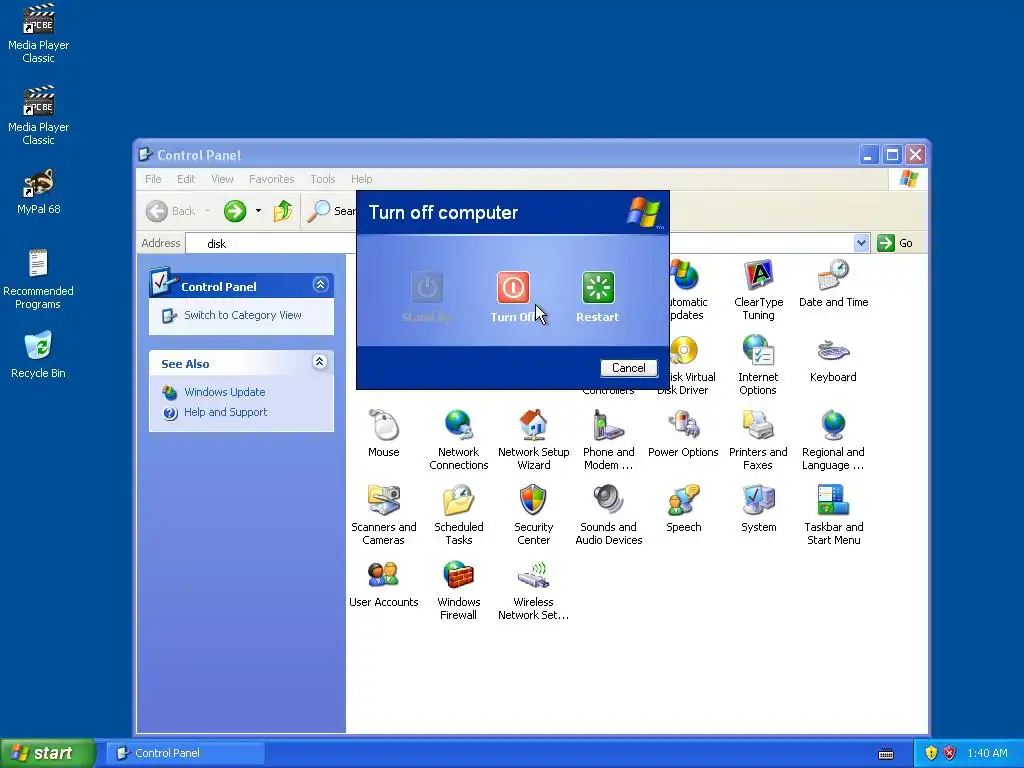This screenshot has height=768, width=1024.
Task: Open the Favorites menu
Action: 271,179
